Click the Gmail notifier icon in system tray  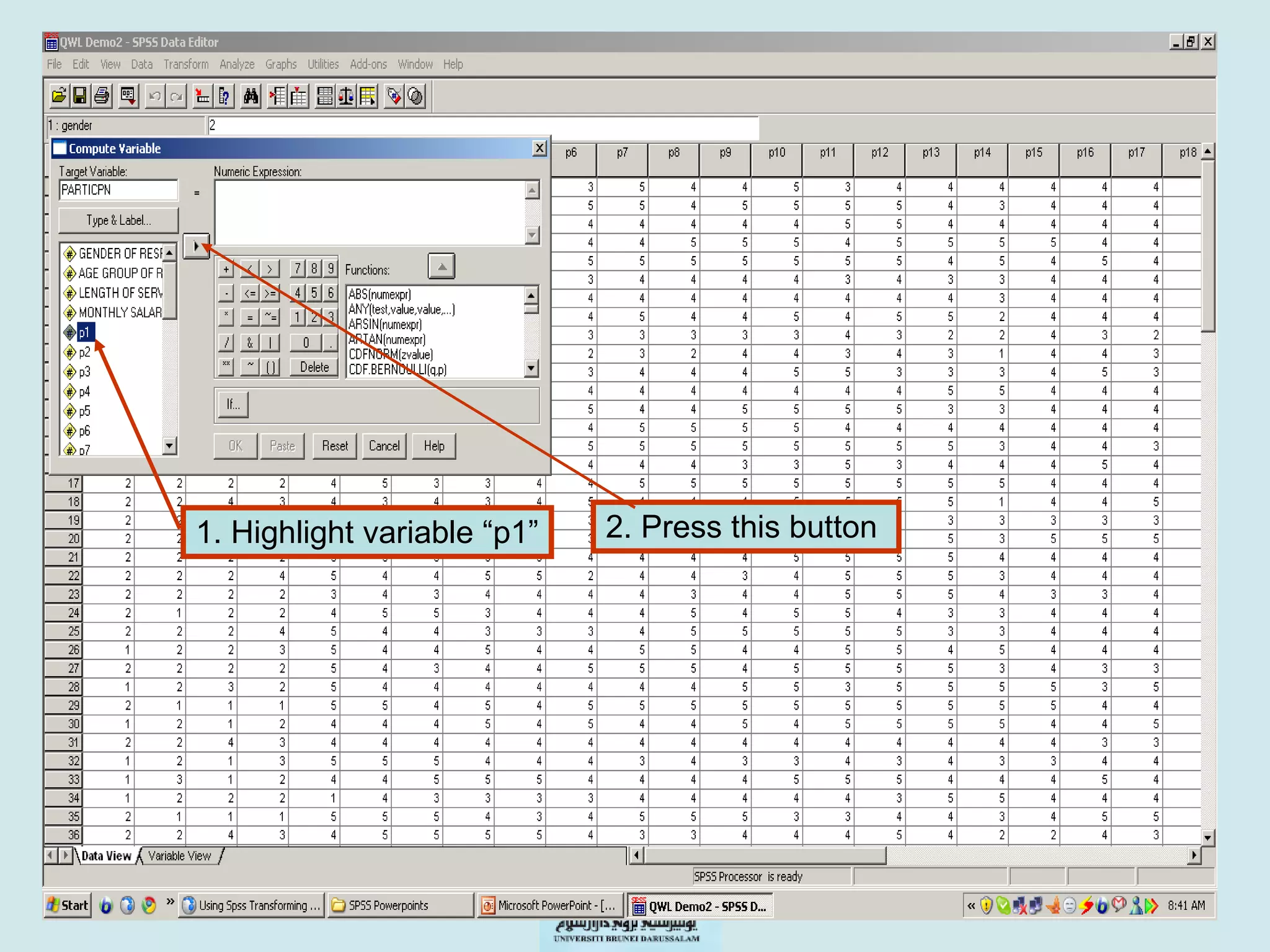(1119, 905)
